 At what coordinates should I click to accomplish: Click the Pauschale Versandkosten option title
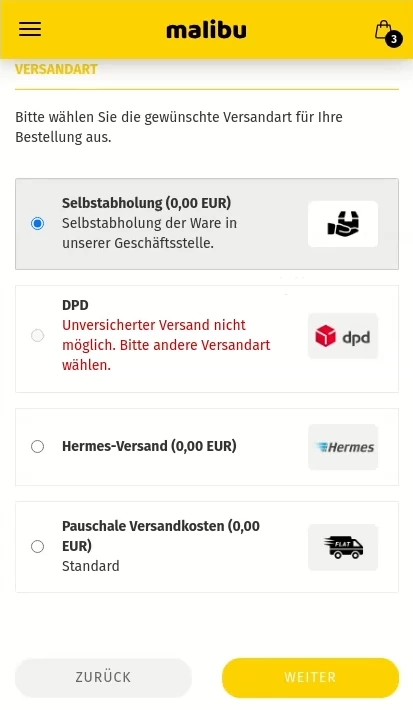coord(161,536)
